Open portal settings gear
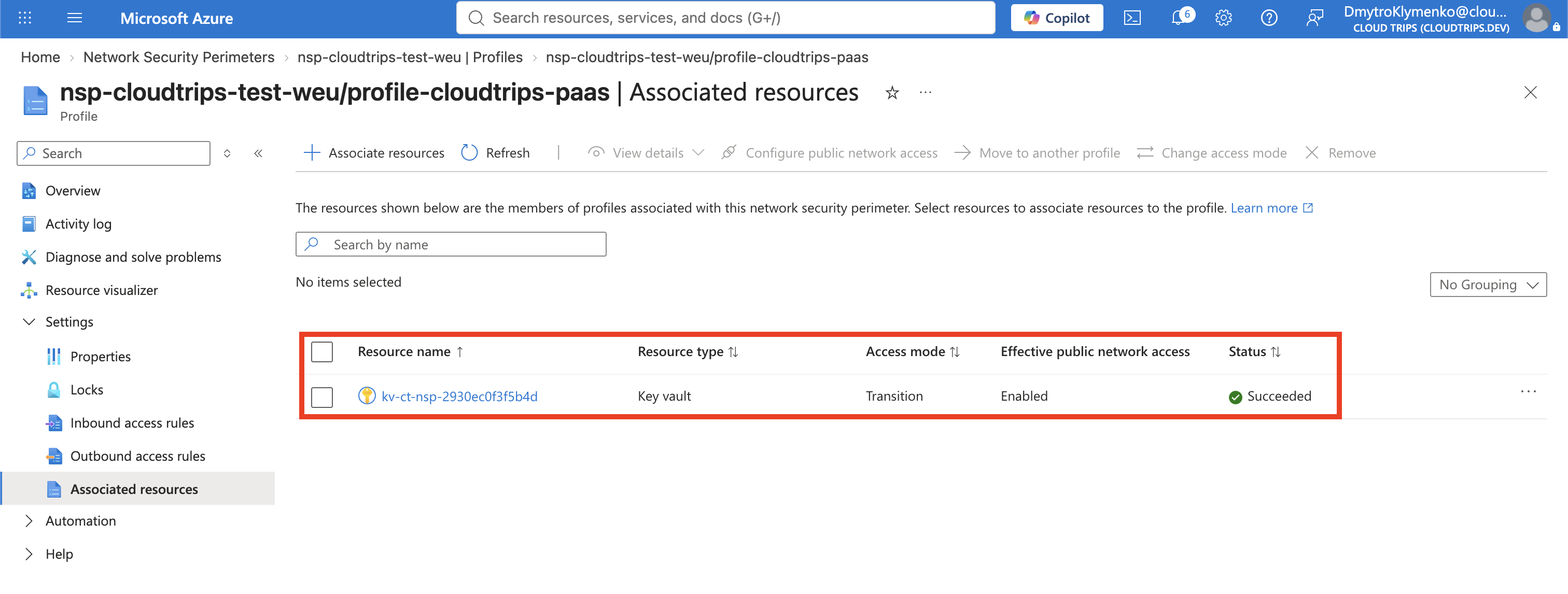The width and height of the screenshot is (1568, 594). tap(1224, 18)
